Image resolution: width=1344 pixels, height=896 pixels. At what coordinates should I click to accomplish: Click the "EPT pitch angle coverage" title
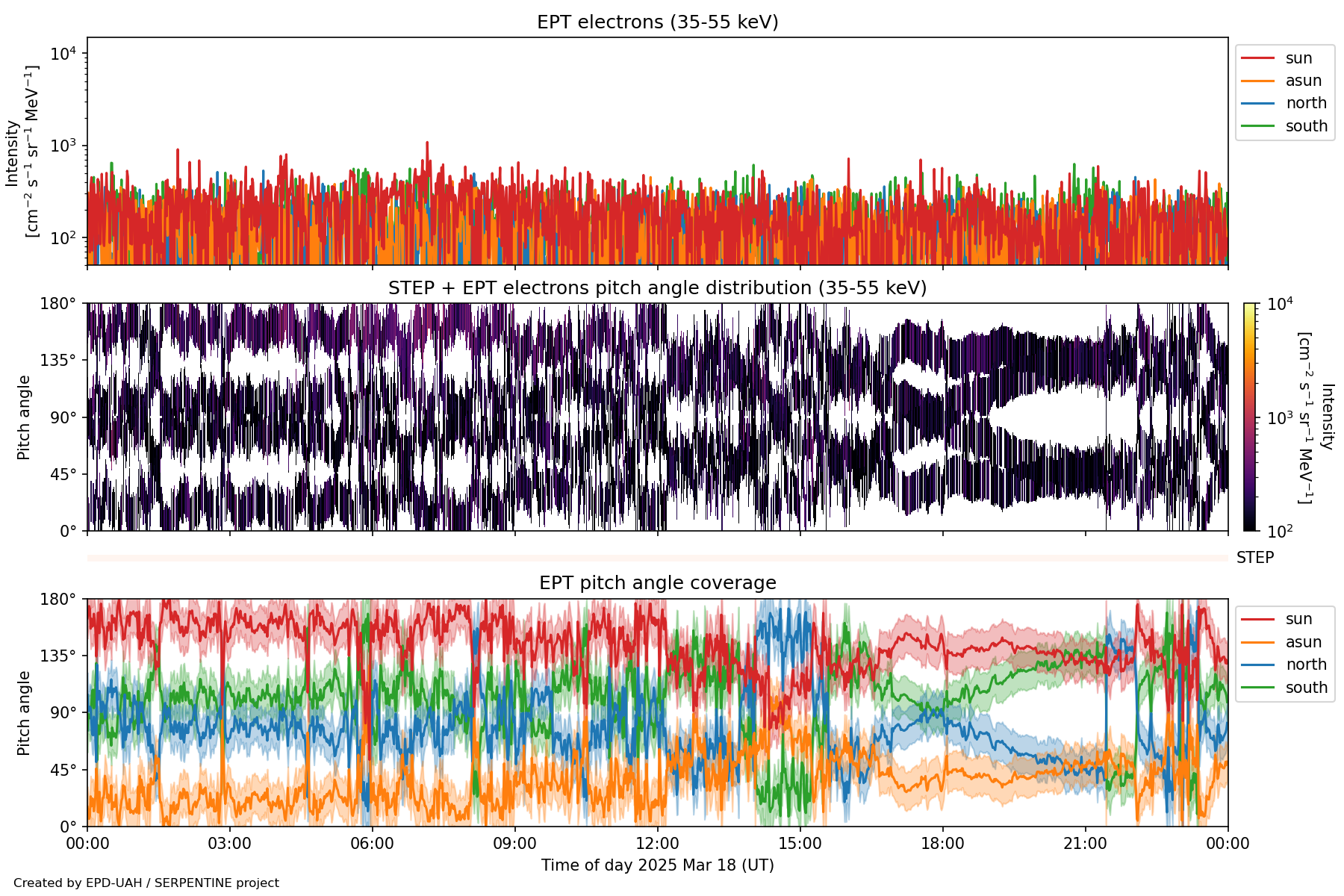pyautogui.click(x=657, y=583)
